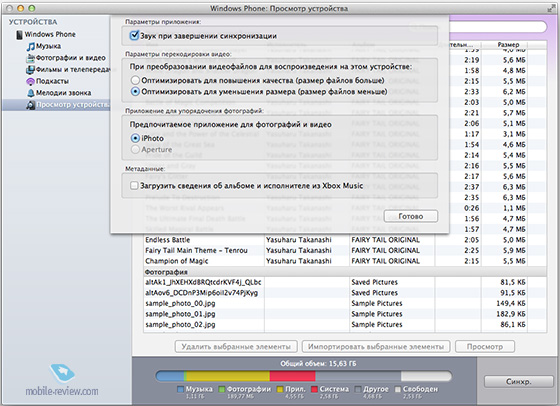Click Удалить выбранные элементы button

pos(236,346)
